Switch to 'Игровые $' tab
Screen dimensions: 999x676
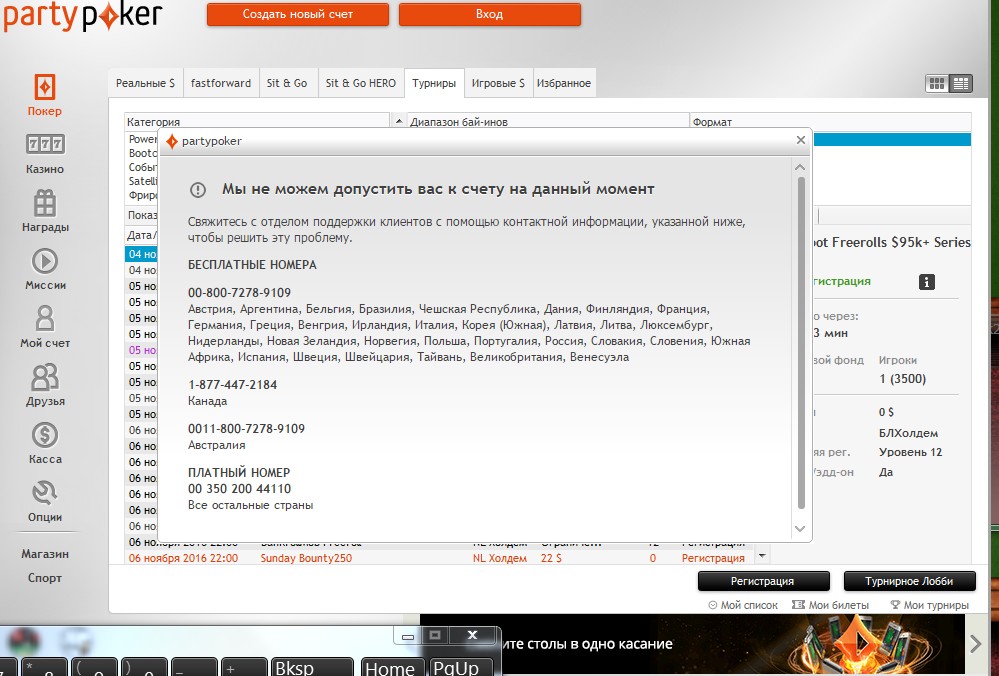click(498, 83)
